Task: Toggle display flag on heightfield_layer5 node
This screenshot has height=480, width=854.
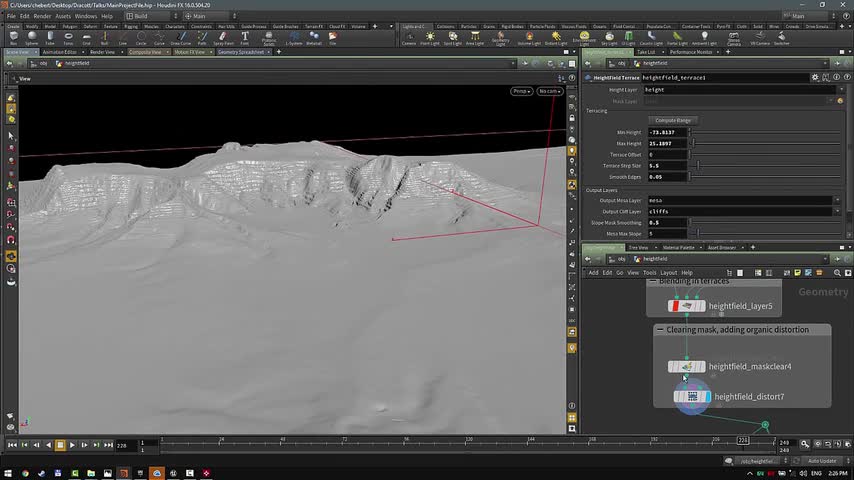Action: pos(701,306)
